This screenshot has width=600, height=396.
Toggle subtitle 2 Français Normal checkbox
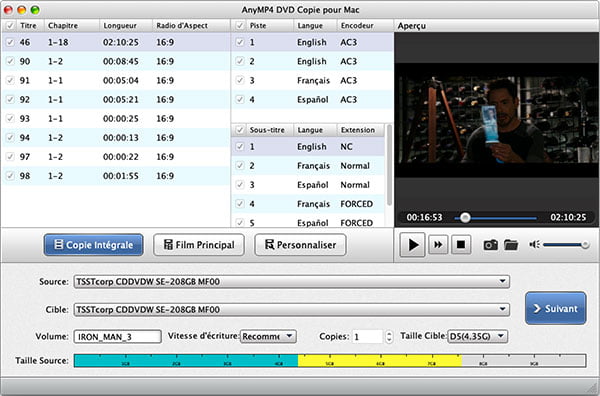click(x=240, y=166)
